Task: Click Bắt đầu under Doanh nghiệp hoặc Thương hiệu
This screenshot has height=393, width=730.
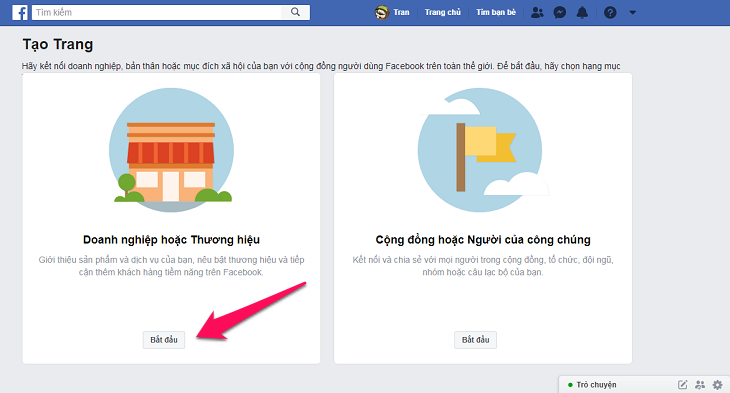Action: [x=164, y=340]
